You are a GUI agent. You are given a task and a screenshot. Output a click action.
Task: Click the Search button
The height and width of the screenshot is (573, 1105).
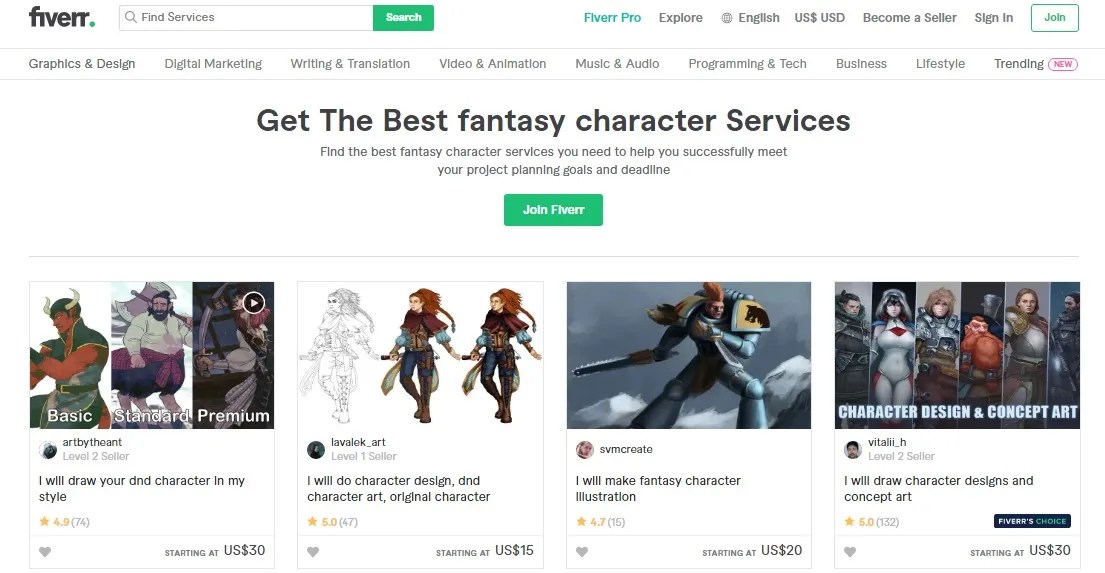(x=403, y=18)
